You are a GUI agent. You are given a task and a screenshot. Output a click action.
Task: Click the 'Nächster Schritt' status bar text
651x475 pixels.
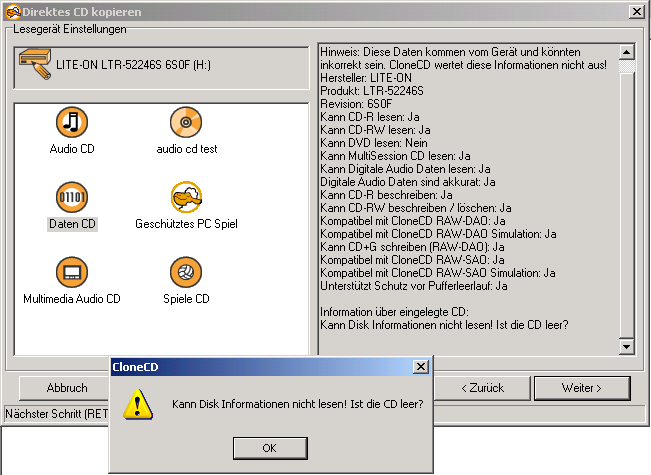pyautogui.click(x=56, y=414)
